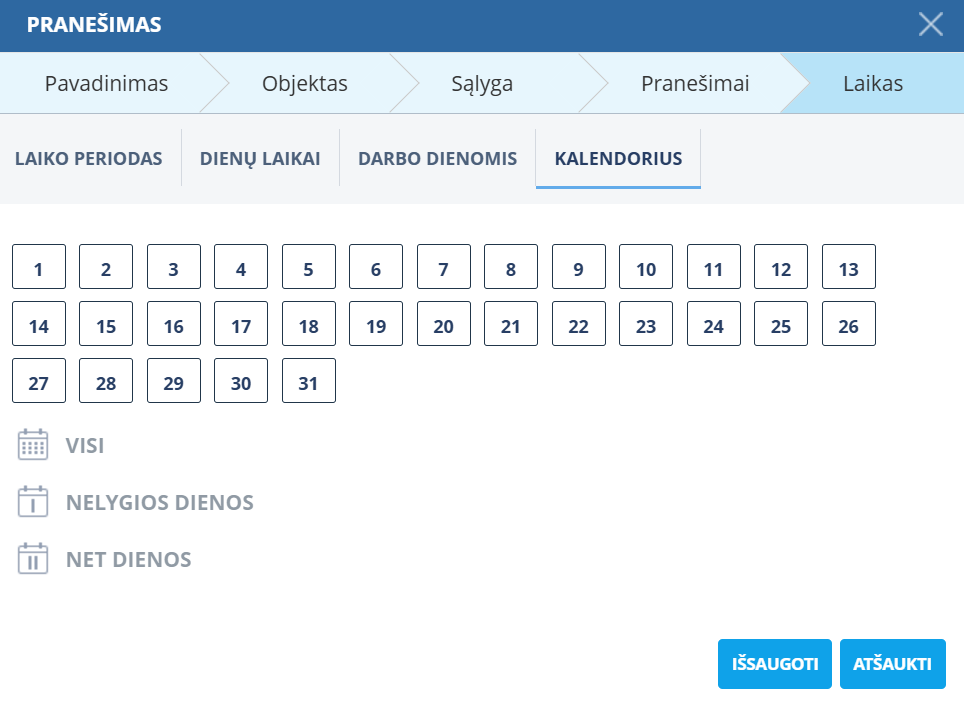Click the even days calendar icon
The width and height of the screenshot is (964, 716).
point(33,559)
